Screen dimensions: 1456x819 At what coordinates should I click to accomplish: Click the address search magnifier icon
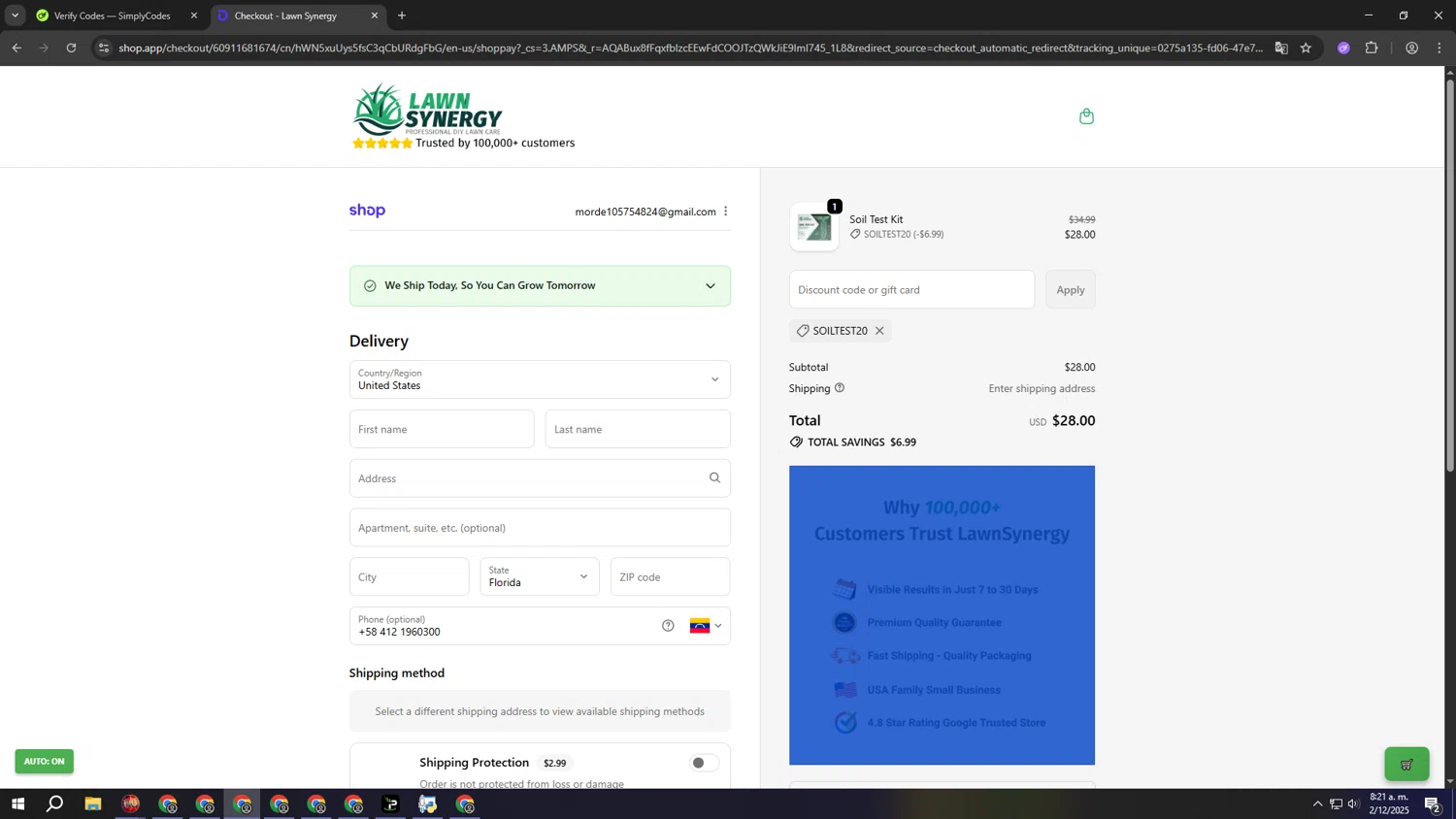pos(714,477)
